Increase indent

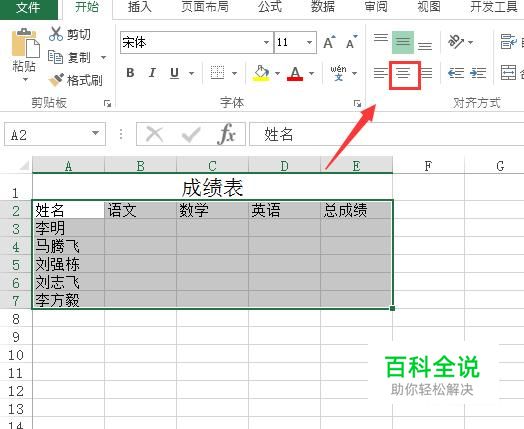point(478,73)
